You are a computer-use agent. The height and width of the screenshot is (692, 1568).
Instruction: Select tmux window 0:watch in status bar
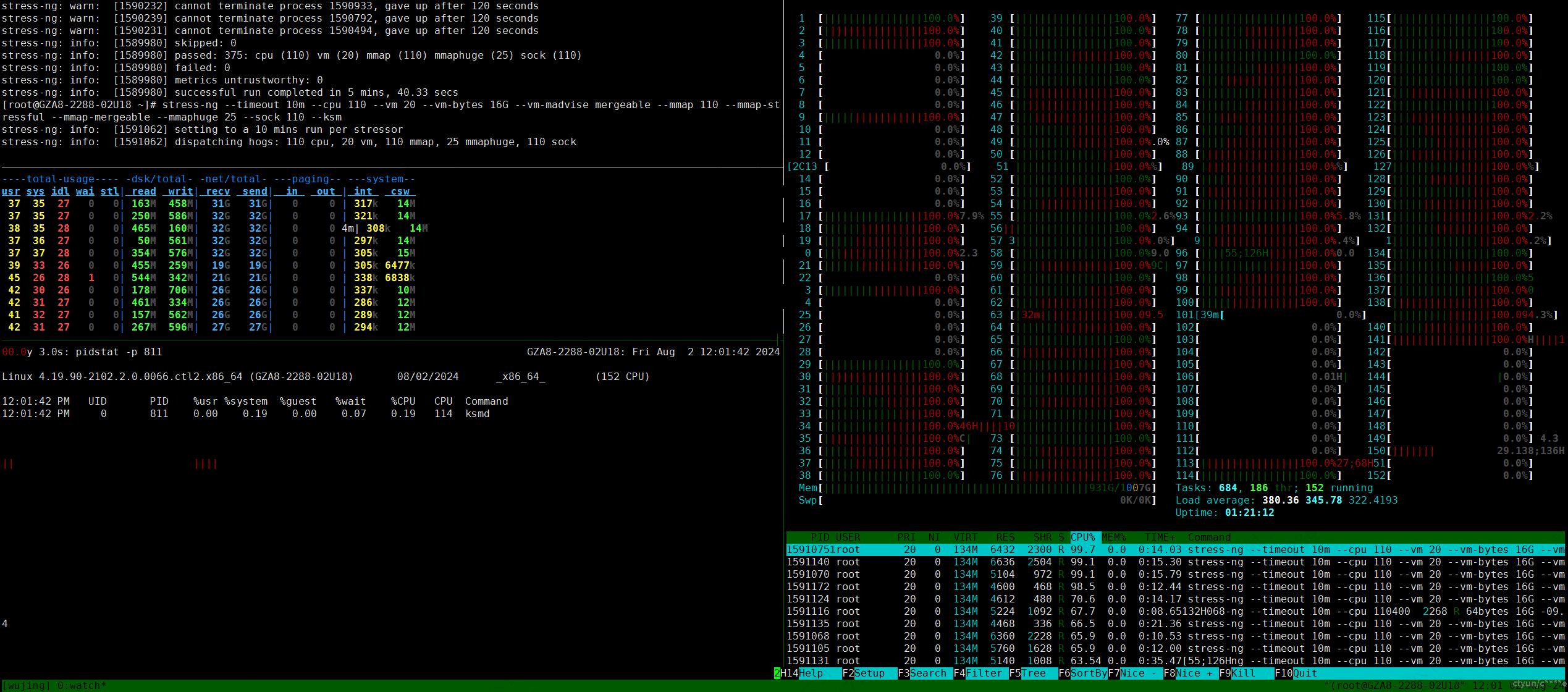82,686
